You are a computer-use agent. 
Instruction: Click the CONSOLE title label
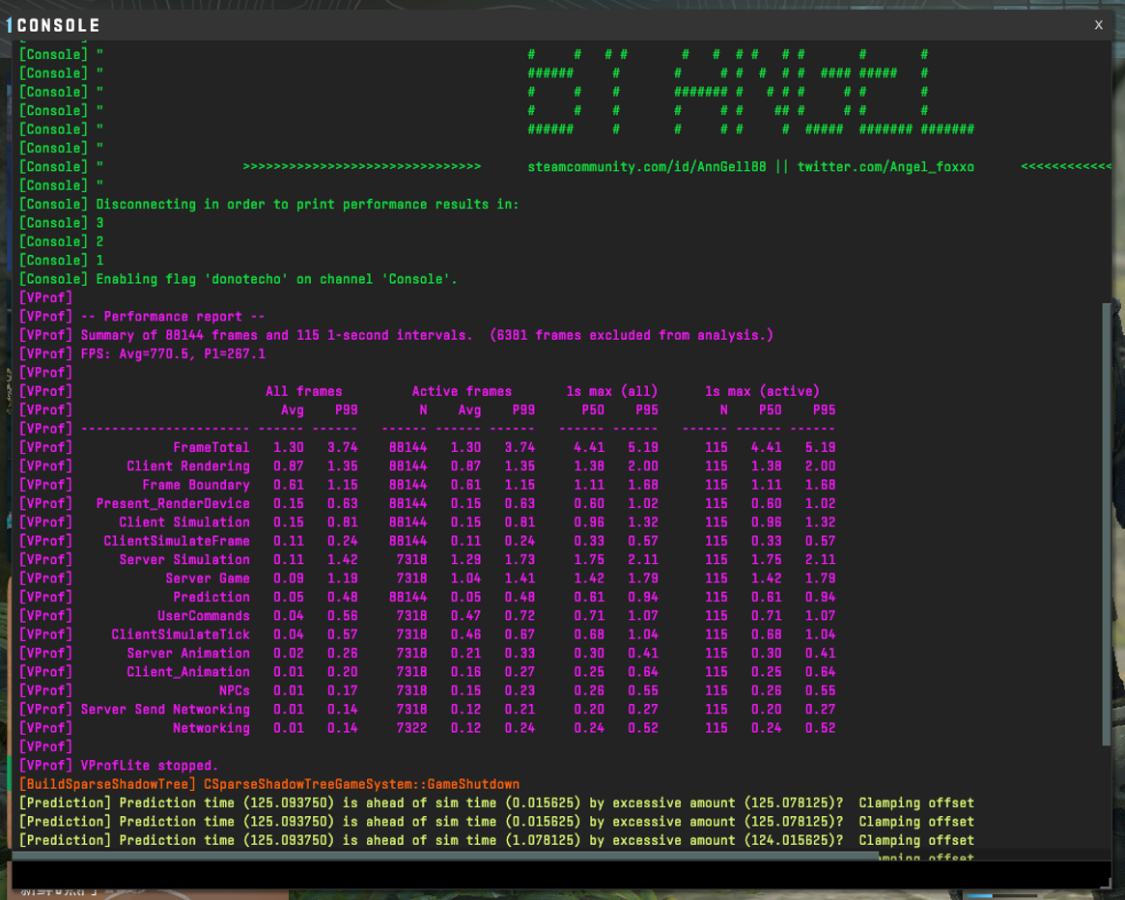click(x=58, y=26)
